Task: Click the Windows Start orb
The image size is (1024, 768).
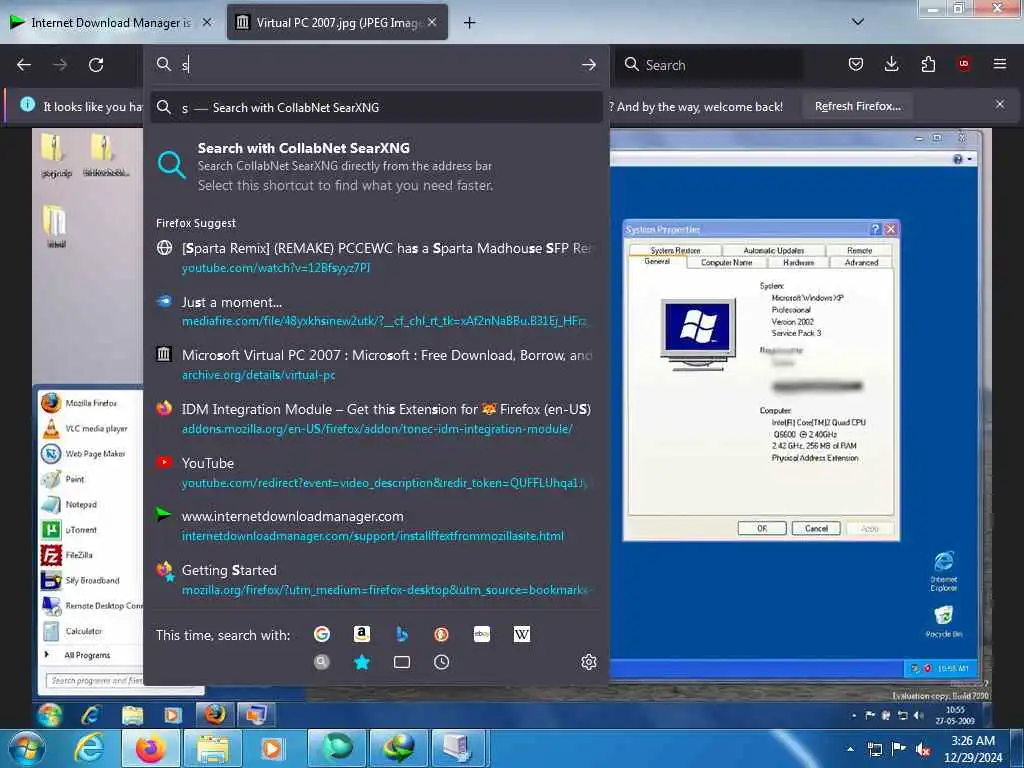Action: [27, 748]
